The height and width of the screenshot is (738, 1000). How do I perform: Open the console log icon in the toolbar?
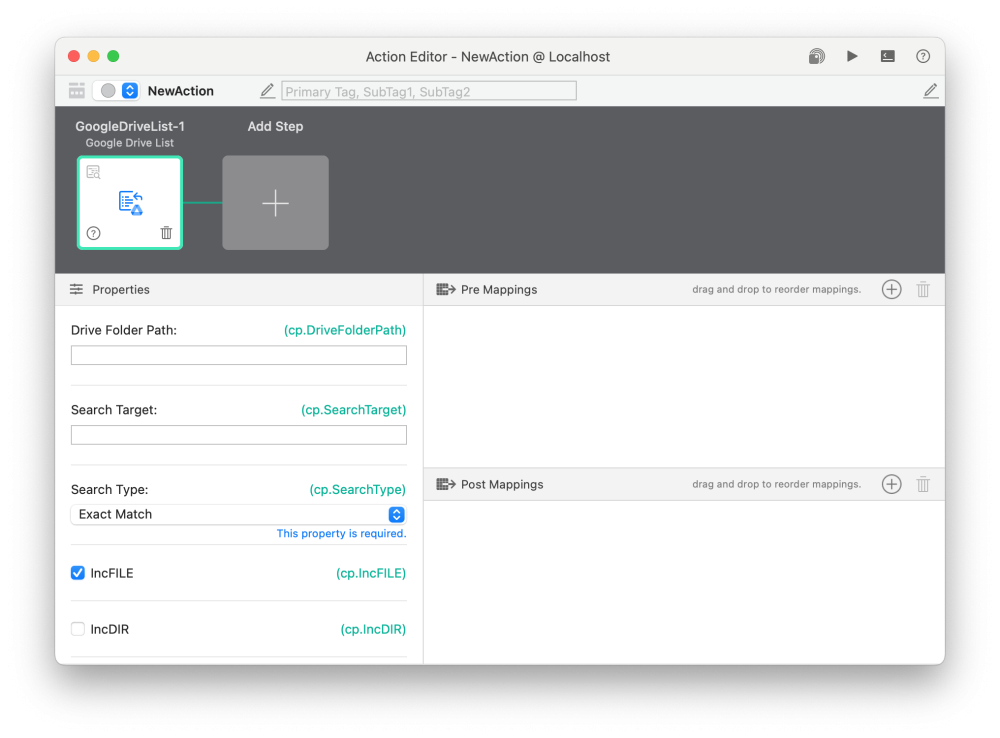point(887,57)
